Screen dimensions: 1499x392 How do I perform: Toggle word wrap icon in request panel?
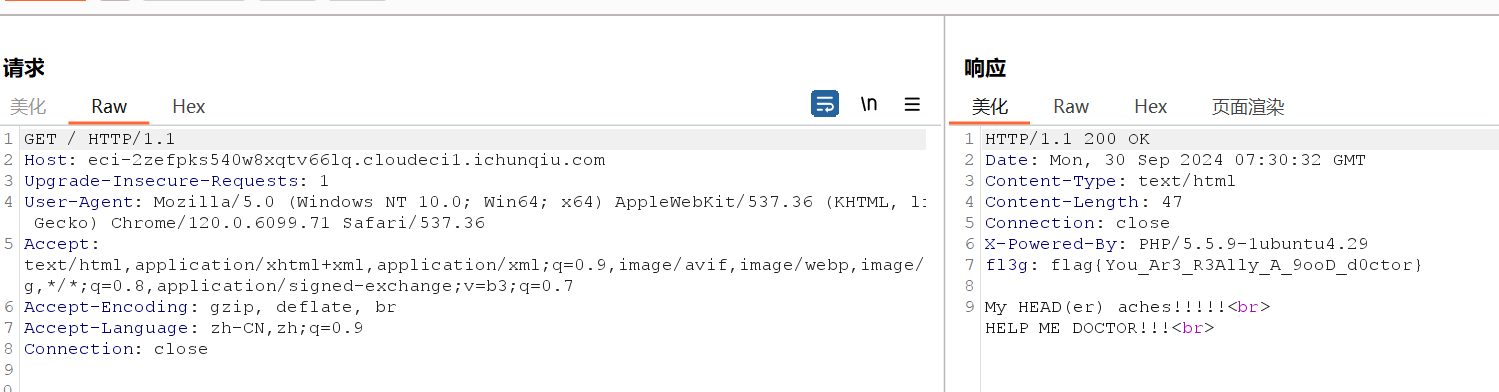click(825, 104)
